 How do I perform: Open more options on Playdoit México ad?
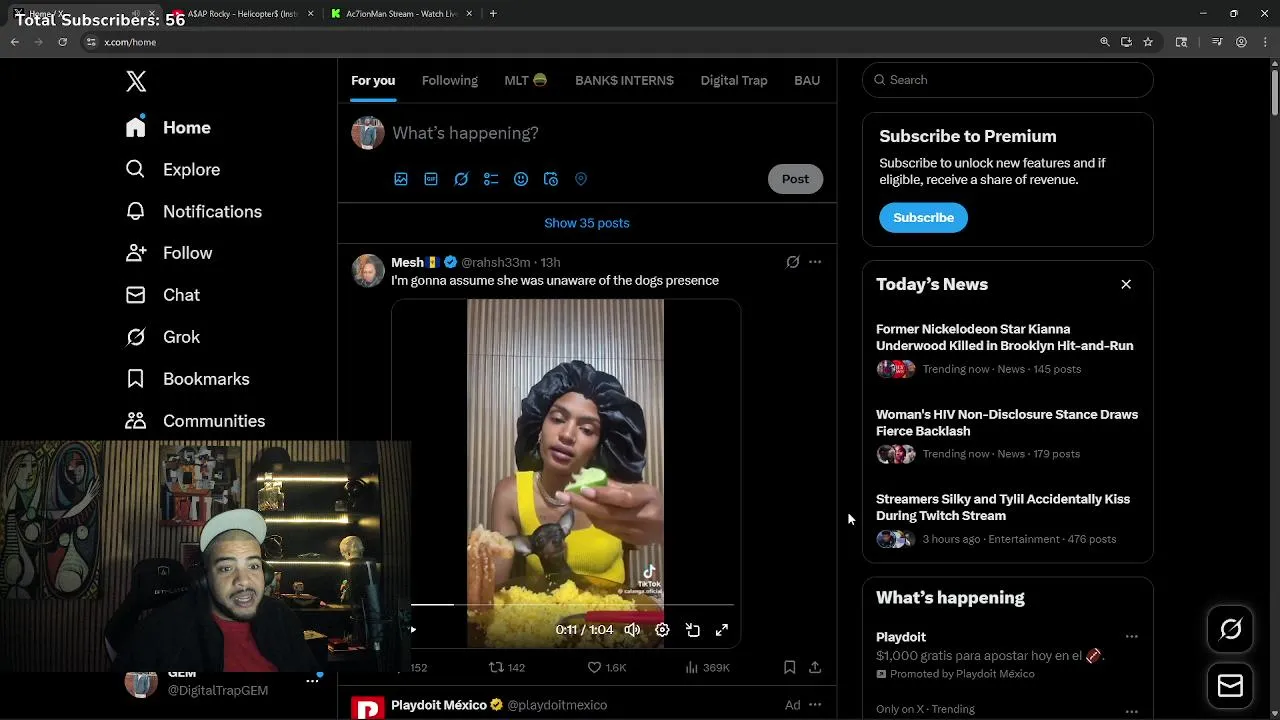click(815, 705)
